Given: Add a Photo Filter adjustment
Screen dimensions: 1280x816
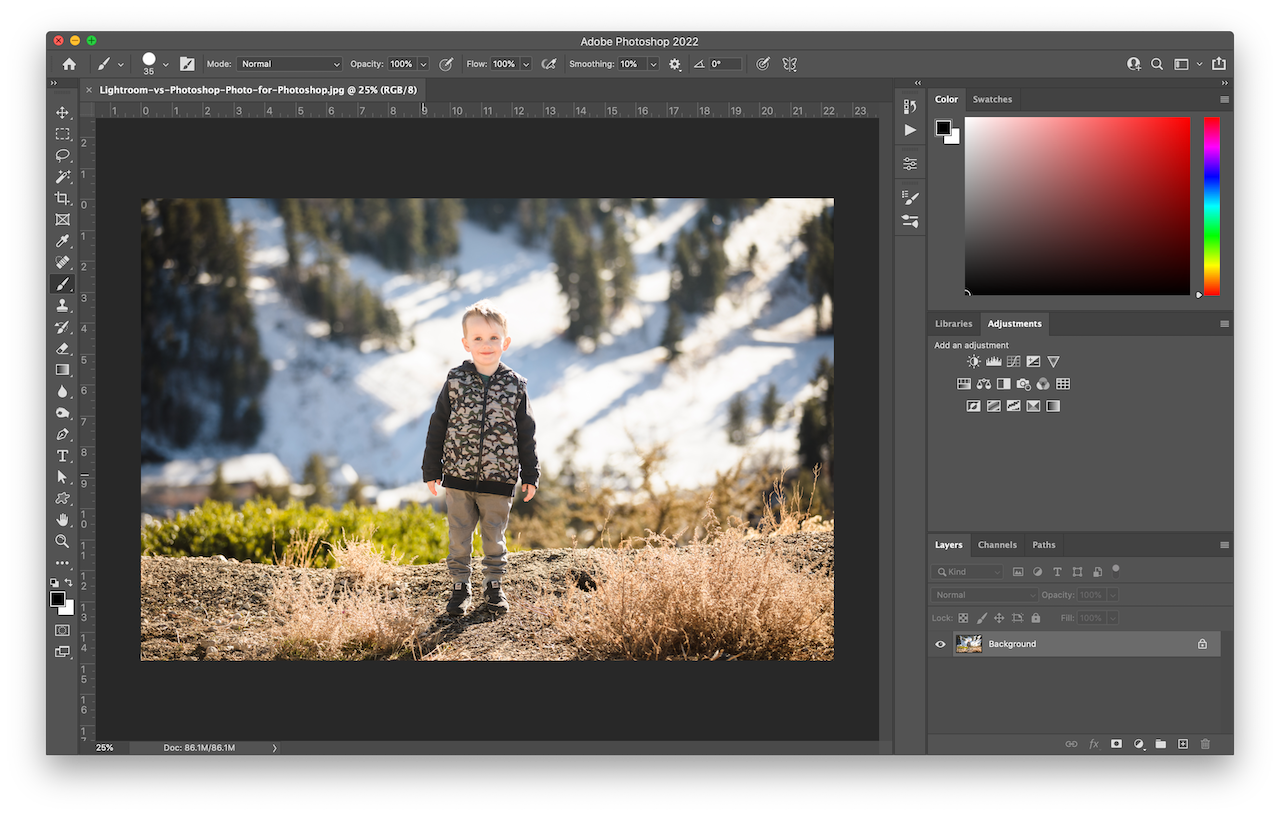Looking at the screenshot, I should pyautogui.click(x=1023, y=383).
